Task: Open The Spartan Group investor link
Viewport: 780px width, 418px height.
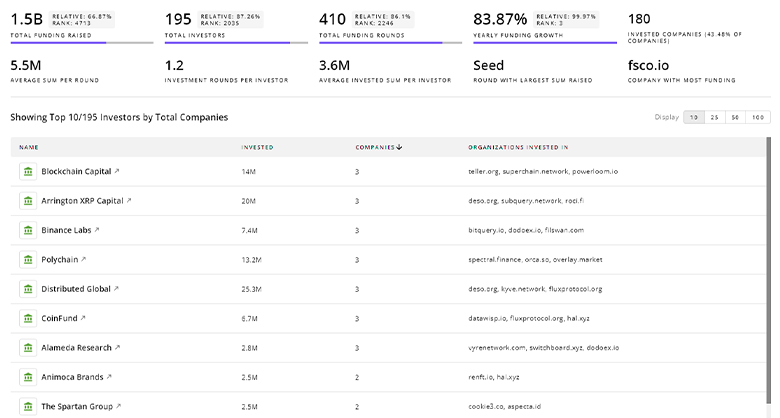Action: (x=77, y=406)
